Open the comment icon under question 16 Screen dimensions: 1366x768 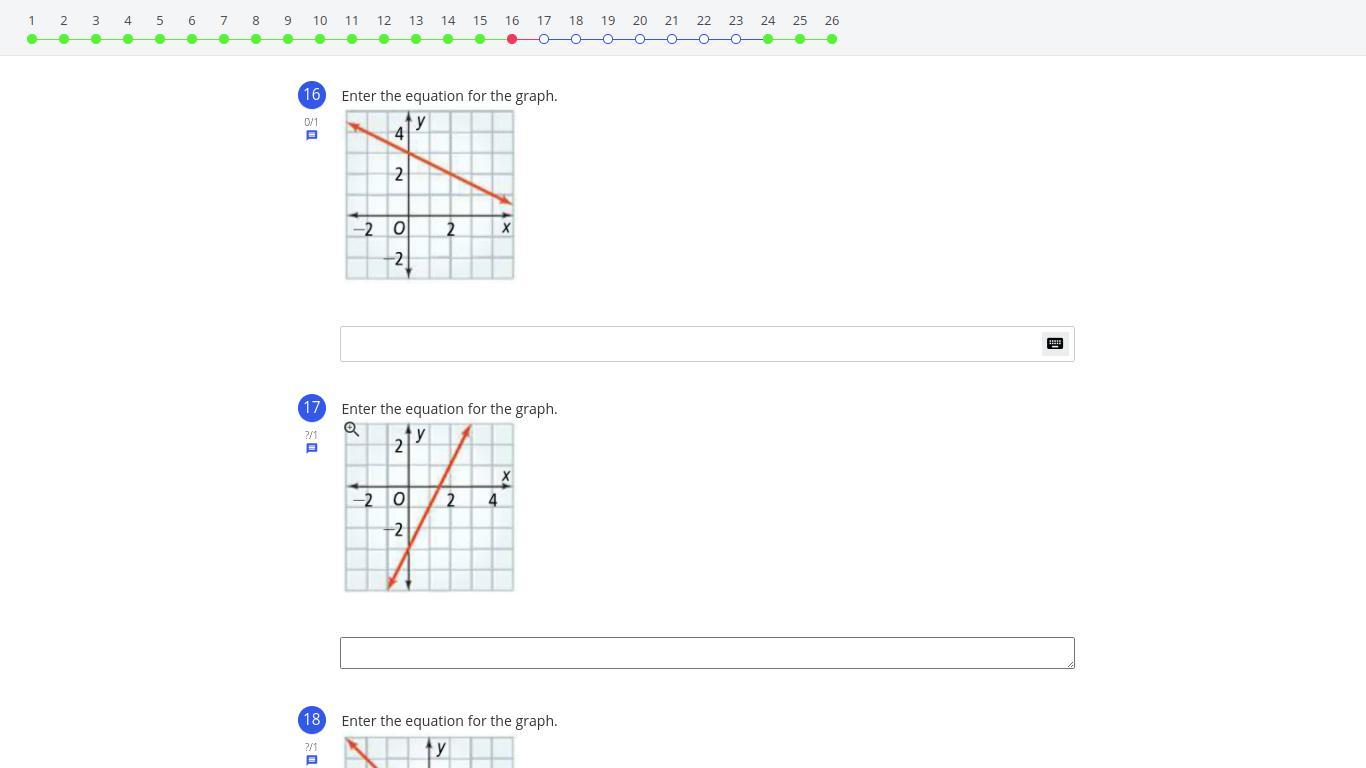(312, 135)
